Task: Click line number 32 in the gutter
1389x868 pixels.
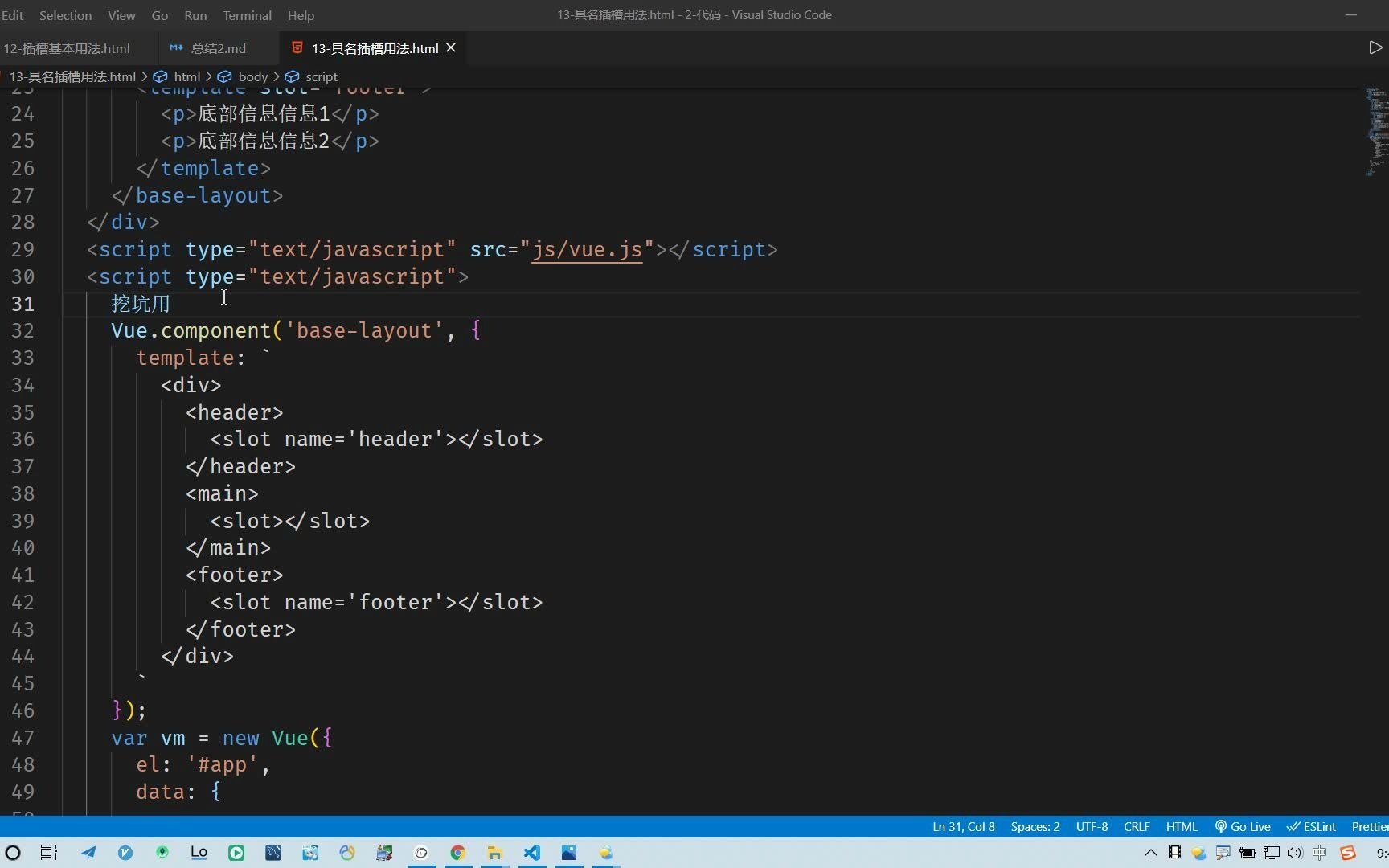Action: (23, 330)
